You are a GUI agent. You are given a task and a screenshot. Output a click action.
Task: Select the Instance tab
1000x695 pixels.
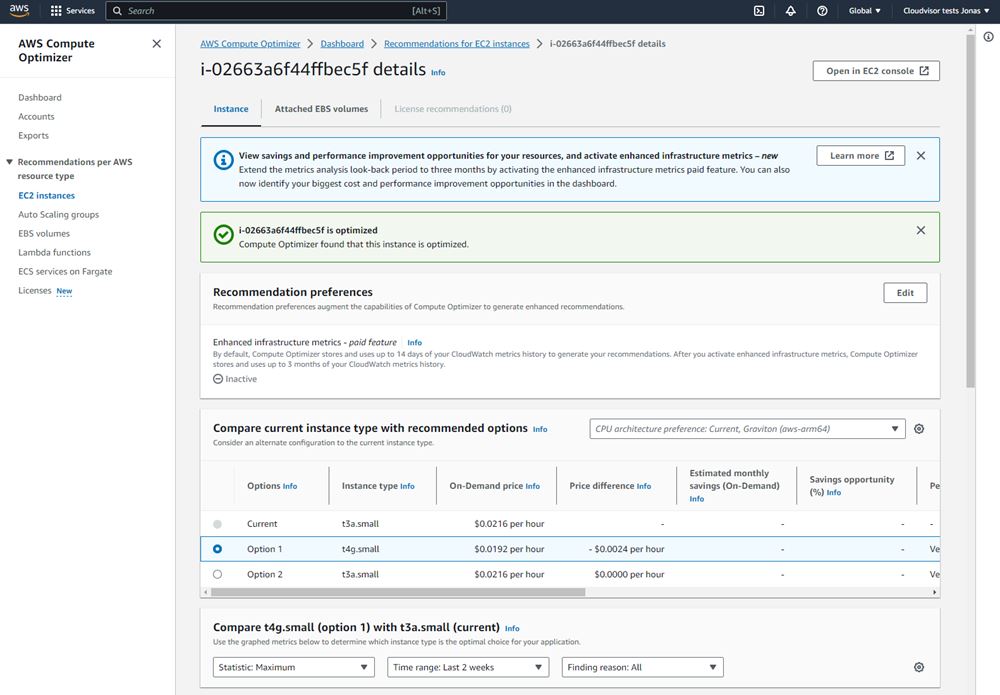(x=231, y=109)
